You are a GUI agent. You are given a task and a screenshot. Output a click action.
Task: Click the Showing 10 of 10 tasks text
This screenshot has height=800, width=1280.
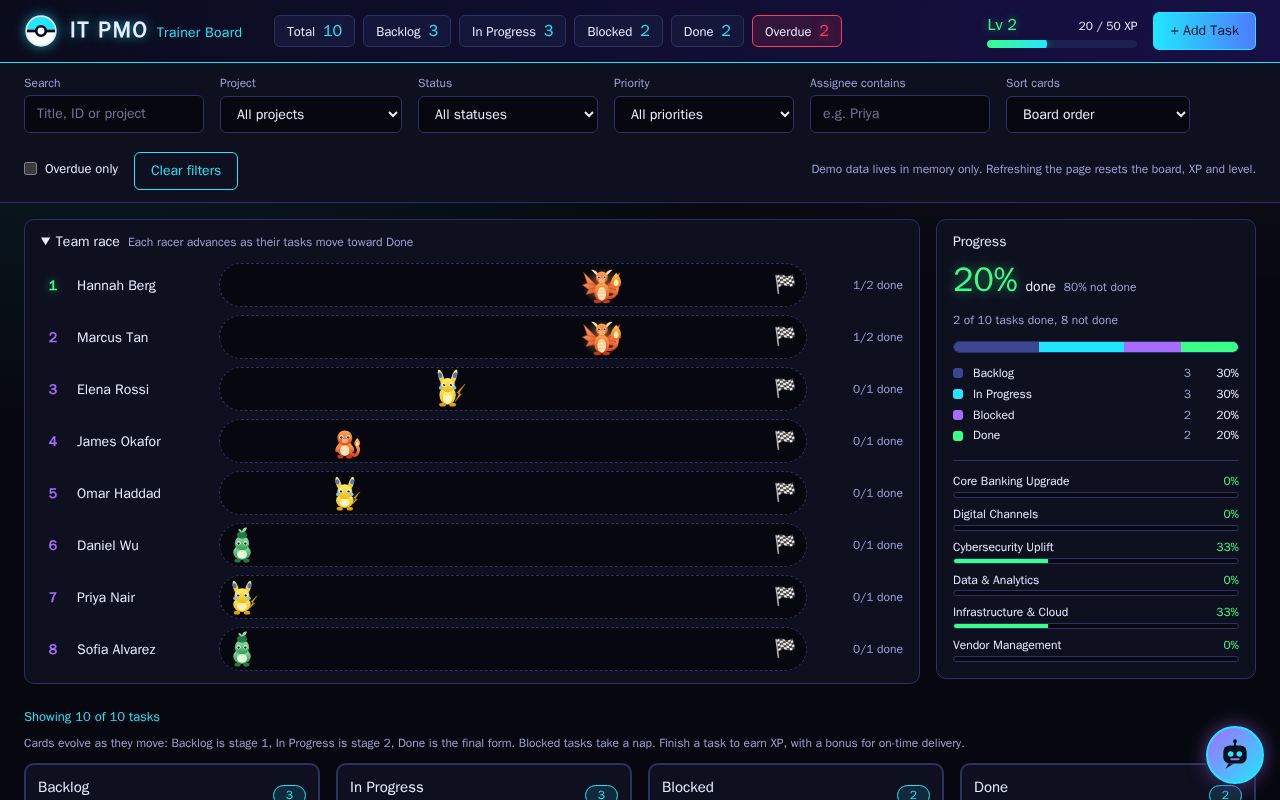[x=92, y=717]
